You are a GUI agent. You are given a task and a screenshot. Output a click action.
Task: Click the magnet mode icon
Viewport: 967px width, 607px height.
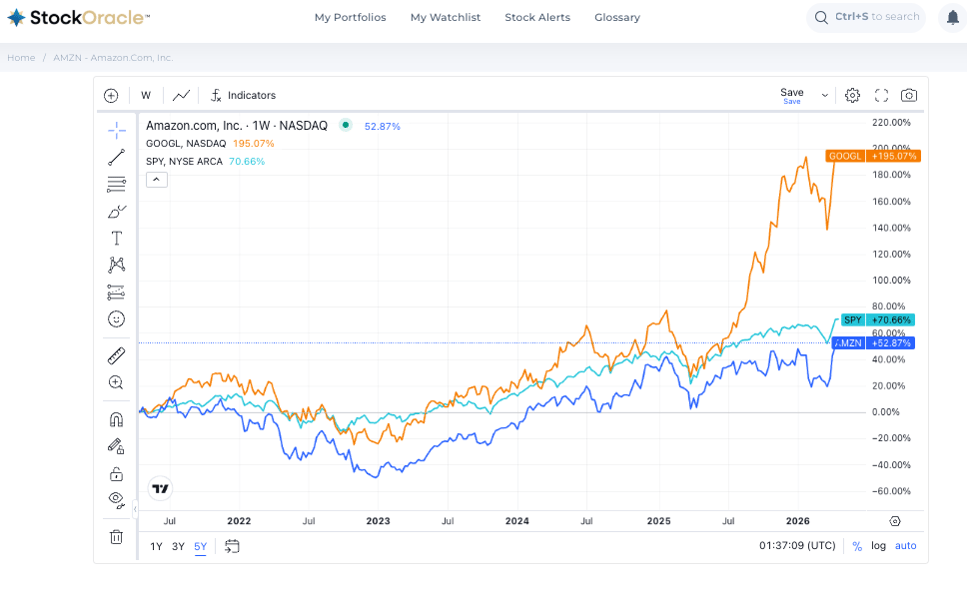click(116, 420)
